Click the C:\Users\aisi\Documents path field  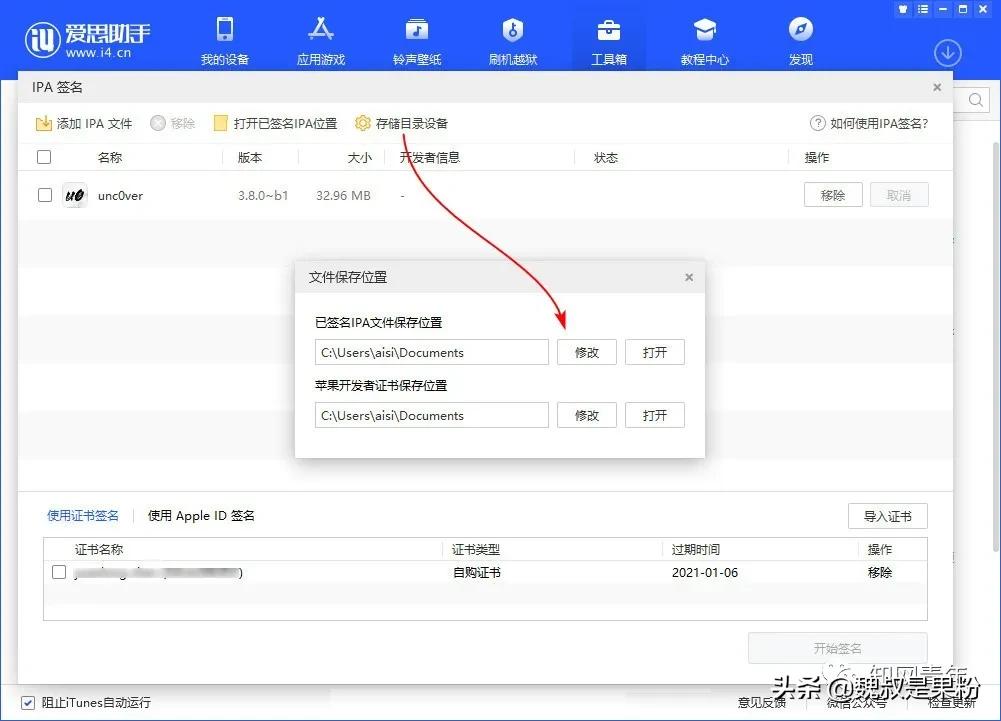431,352
